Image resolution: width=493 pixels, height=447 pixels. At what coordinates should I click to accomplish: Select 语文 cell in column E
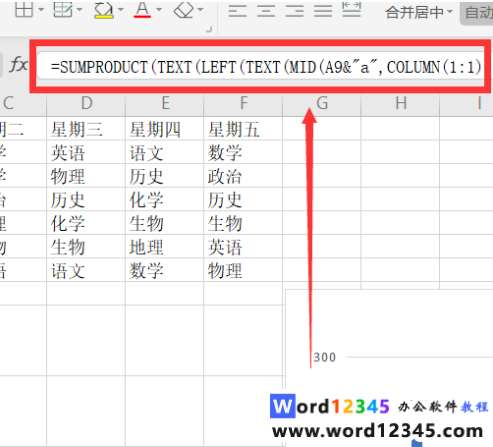click(x=165, y=152)
